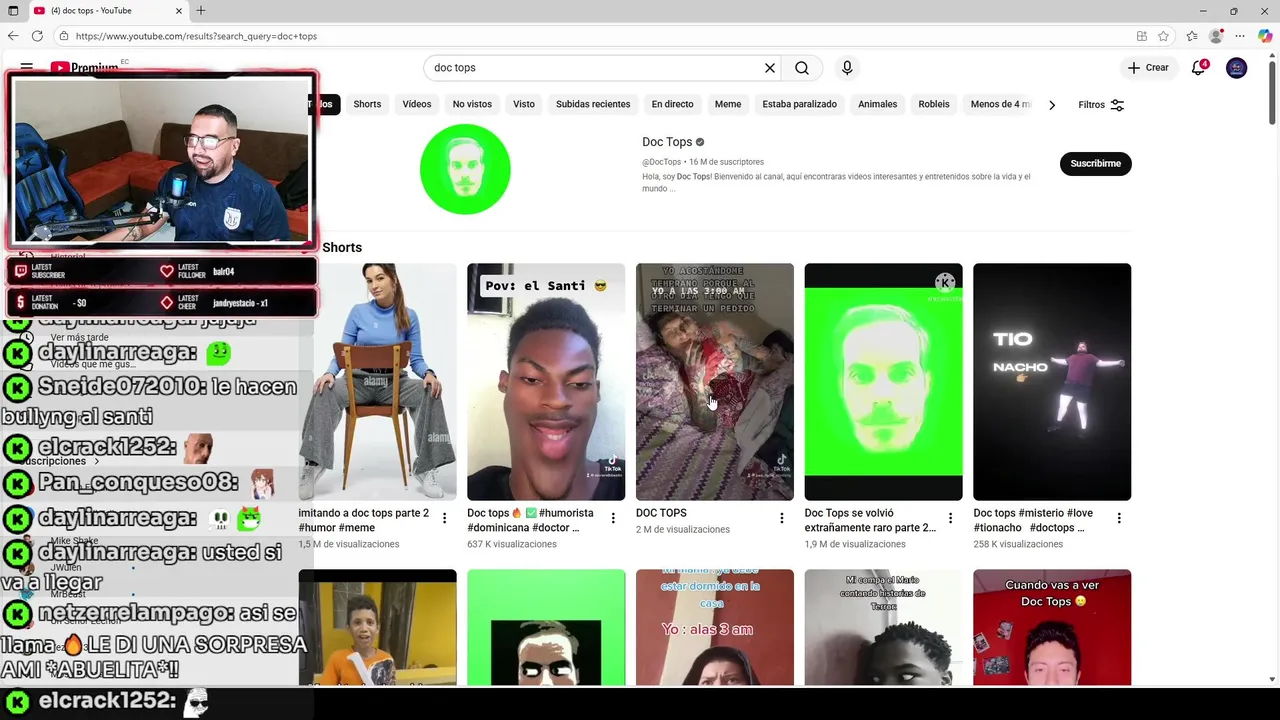The width and height of the screenshot is (1280, 720).
Task: Click the YouTube Premium logo
Action: click(x=85, y=68)
